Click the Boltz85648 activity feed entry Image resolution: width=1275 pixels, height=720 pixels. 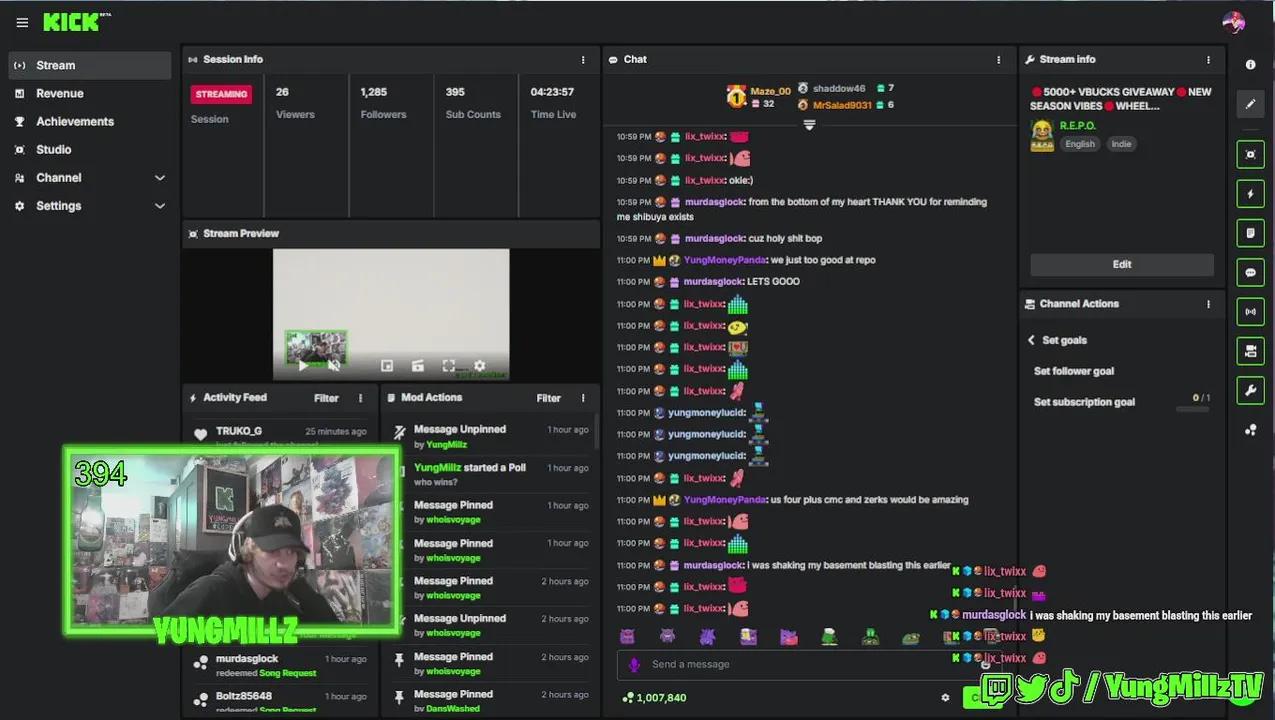click(x=280, y=700)
